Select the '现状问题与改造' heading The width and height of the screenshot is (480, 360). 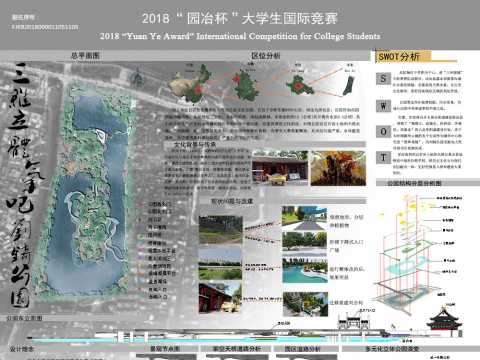(232, 201)
